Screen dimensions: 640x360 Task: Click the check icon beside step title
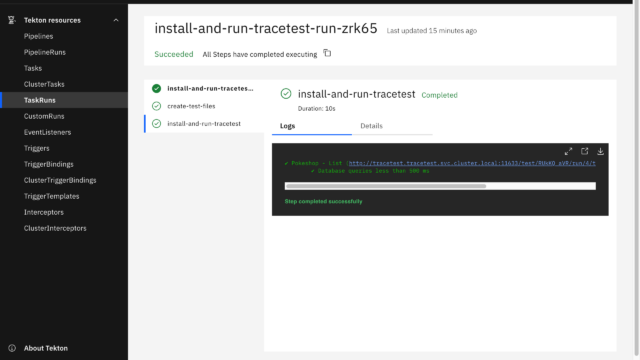(x=286, y=94)
